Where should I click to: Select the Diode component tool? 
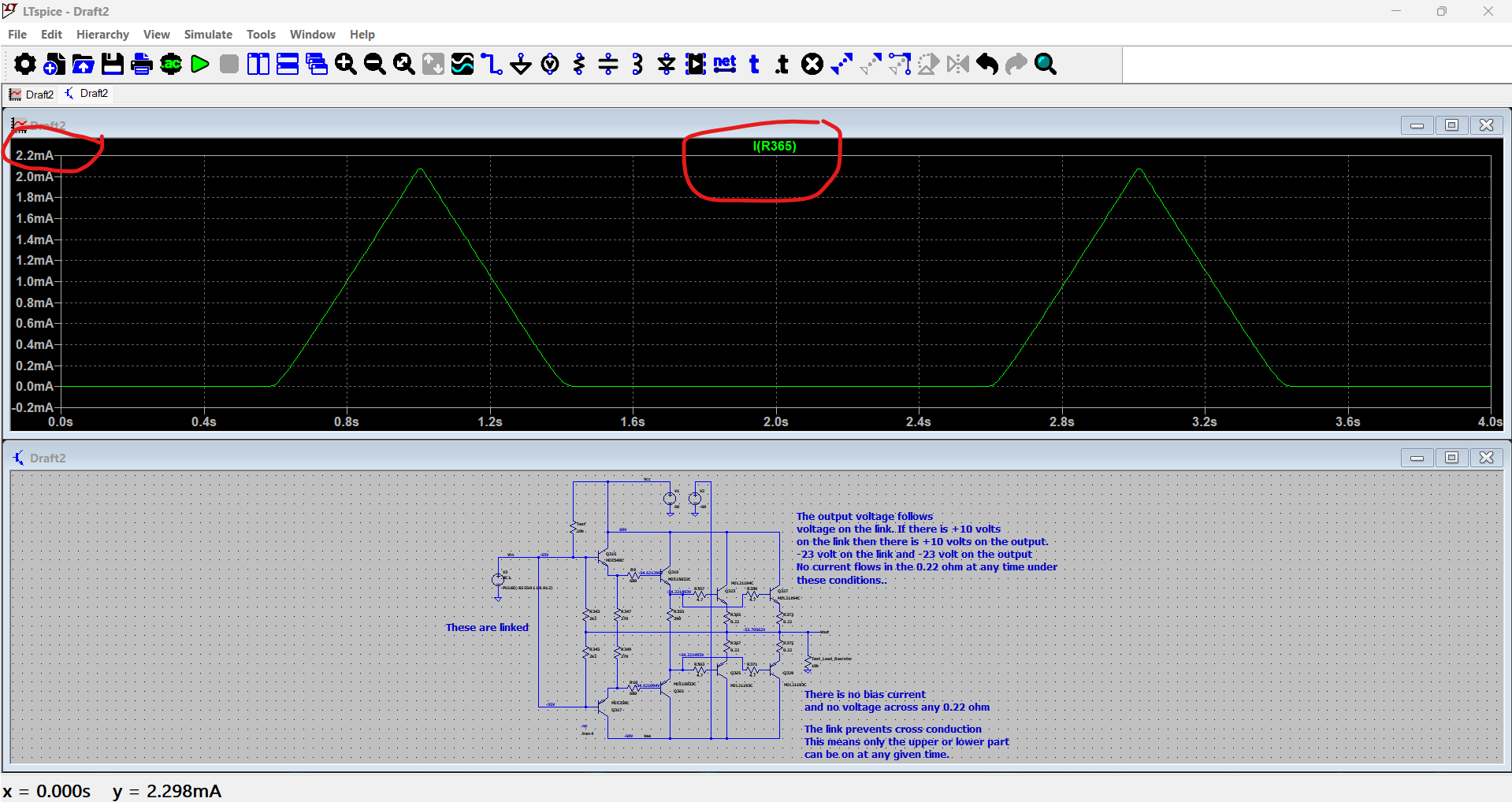[667, 64]
